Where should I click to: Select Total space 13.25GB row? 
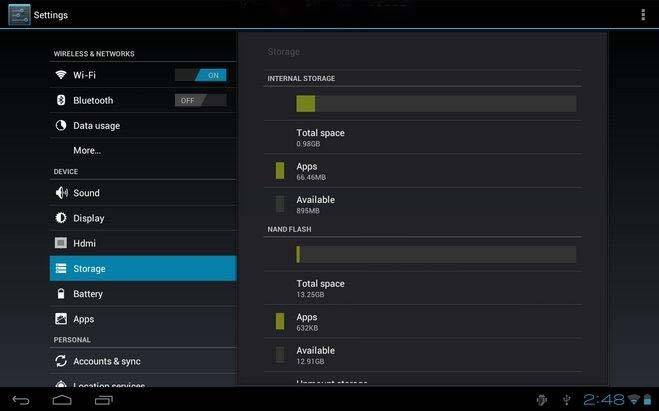pos(423,288)
